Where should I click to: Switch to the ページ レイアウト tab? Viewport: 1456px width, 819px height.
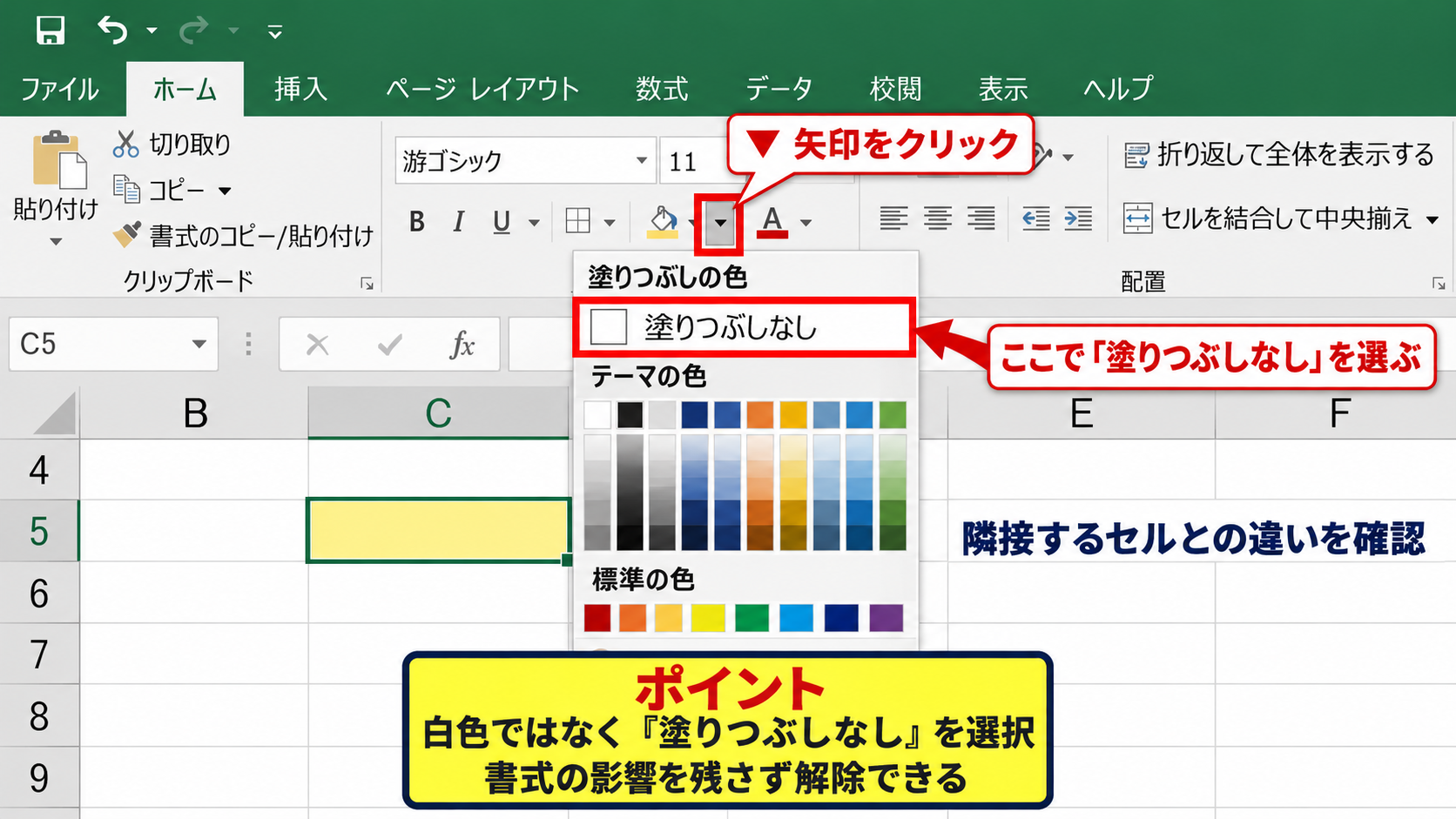point(482,89)
